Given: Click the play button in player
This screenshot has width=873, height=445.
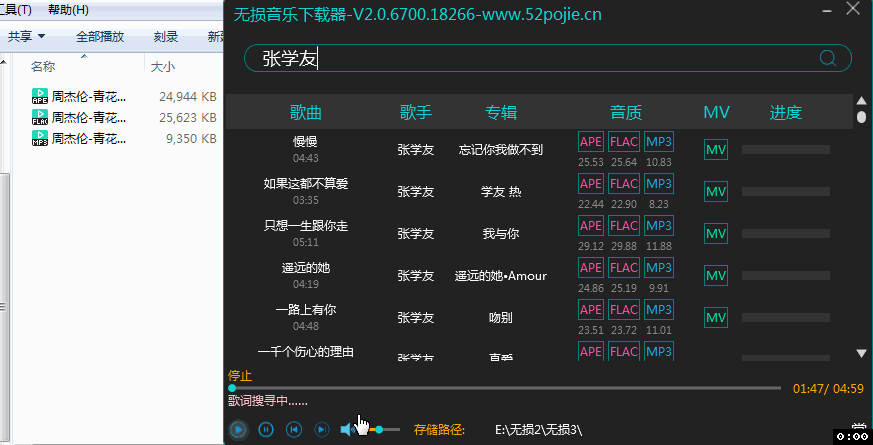Looking at the screenshot, I should coord(238,429).
